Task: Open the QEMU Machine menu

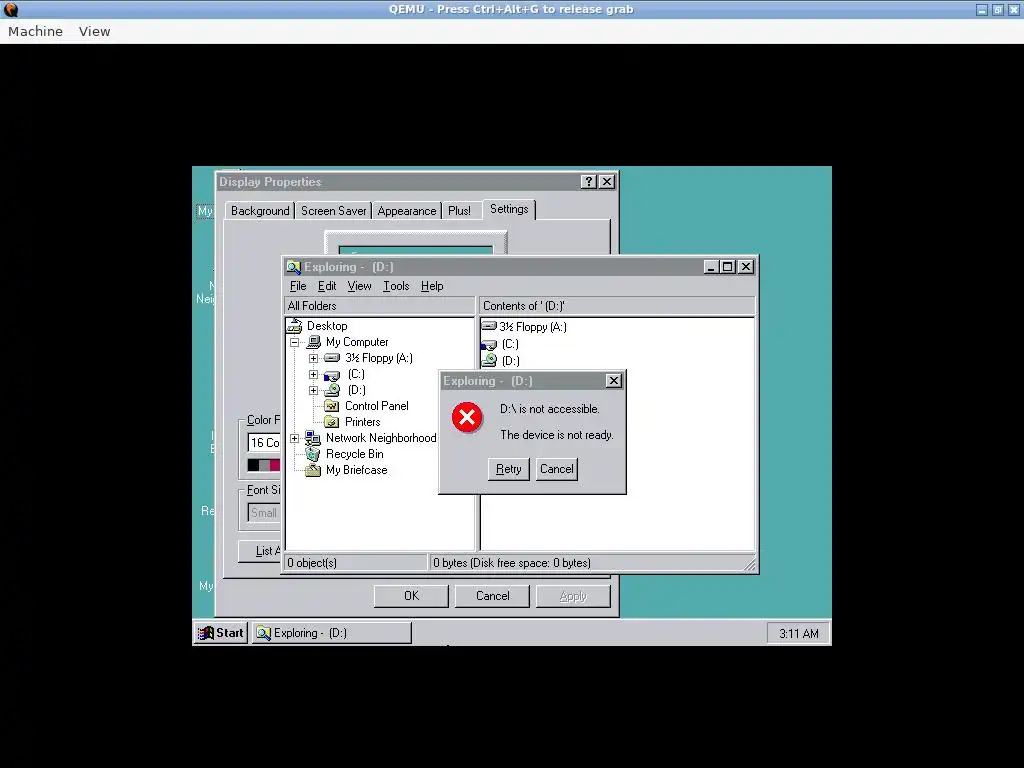Action: tap(35, 31)
